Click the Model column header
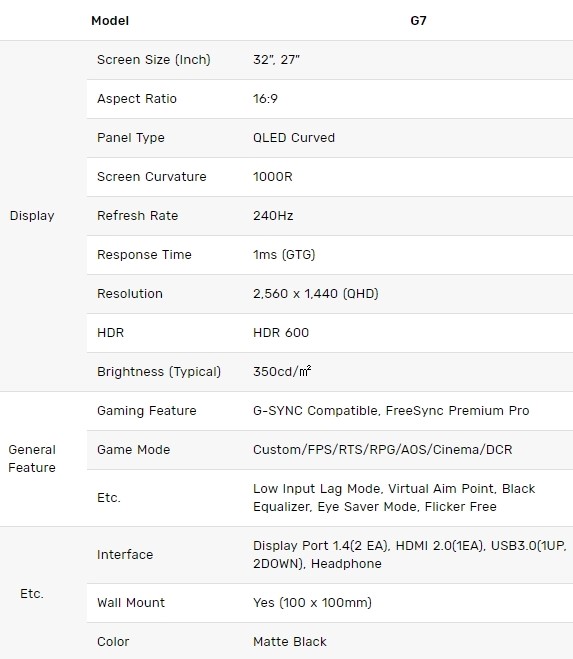Screen dimensions: 573x659 click(x=110, y=21)
